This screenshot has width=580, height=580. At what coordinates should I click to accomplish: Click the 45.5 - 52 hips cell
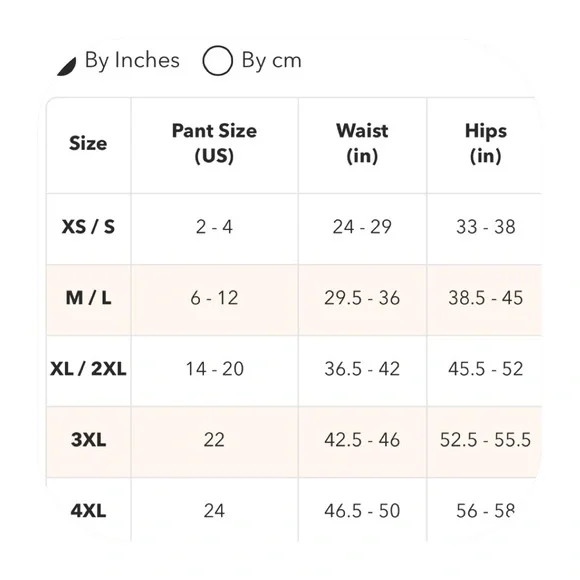point(486,369)
